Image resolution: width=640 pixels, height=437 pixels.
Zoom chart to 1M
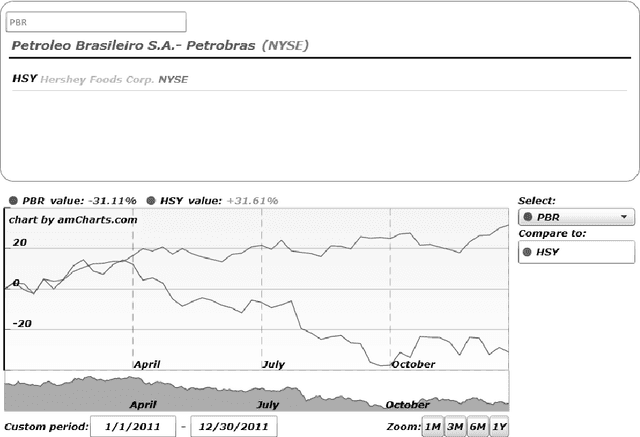(432, 427)
